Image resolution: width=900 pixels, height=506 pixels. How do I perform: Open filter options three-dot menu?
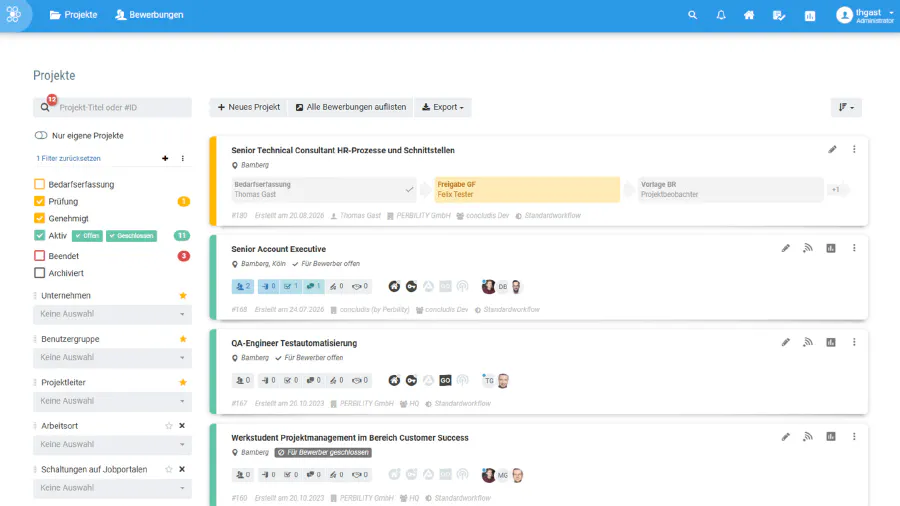coord(183,158)
